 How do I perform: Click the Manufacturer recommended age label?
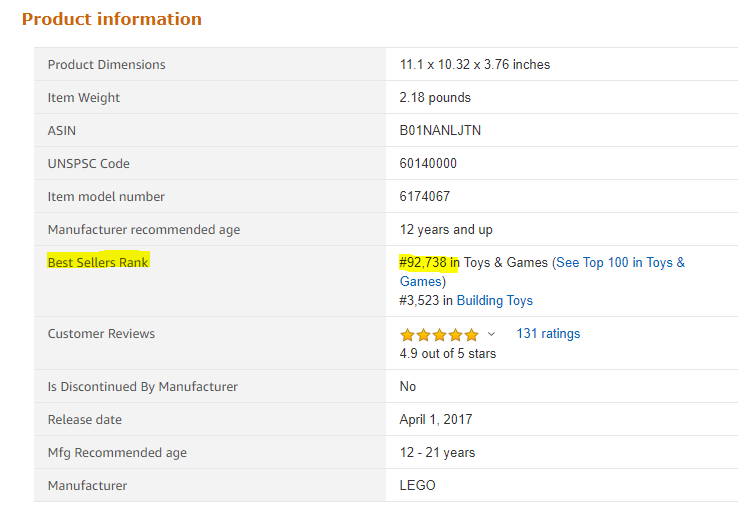point(144,230)
